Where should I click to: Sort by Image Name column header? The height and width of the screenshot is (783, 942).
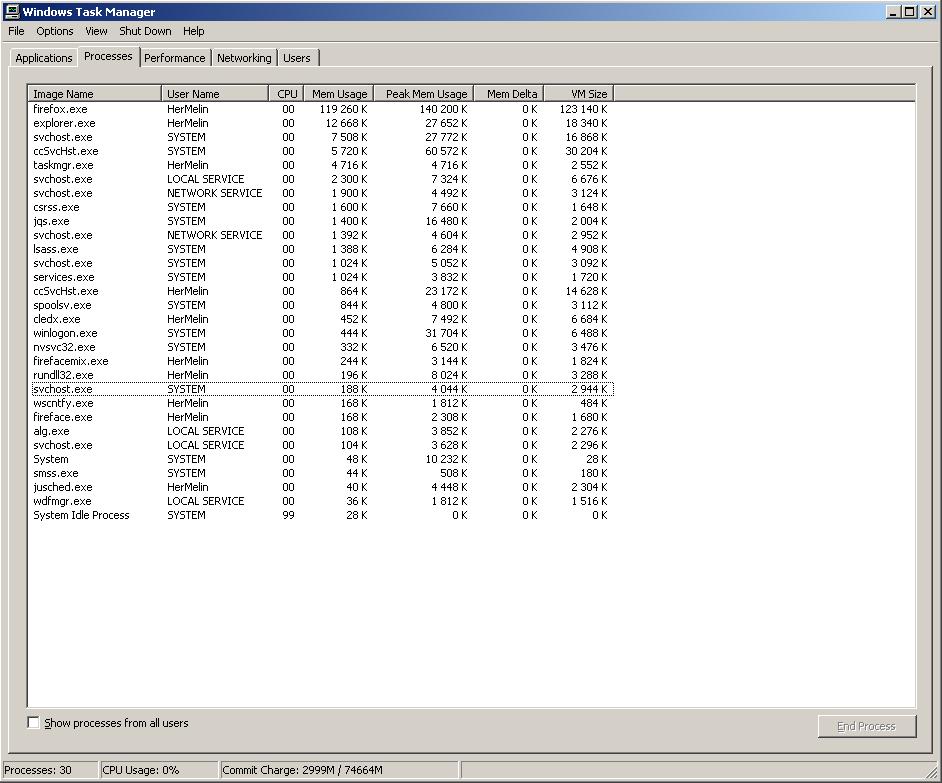pos(95,94)
